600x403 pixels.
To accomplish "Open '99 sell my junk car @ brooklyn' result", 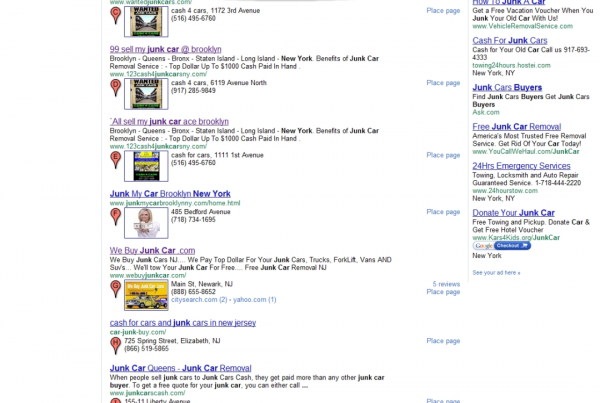I will tap(165, 49).
